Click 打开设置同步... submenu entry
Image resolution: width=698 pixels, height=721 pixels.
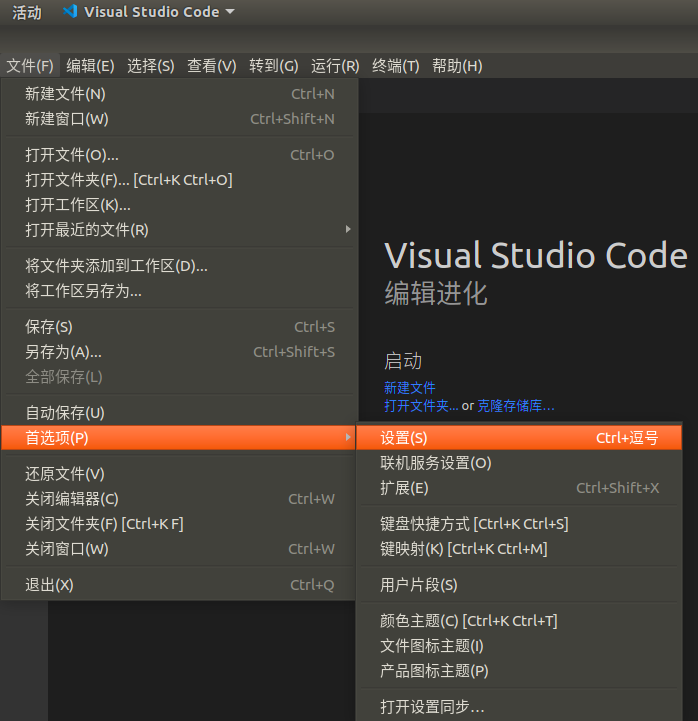pos(519,707)
